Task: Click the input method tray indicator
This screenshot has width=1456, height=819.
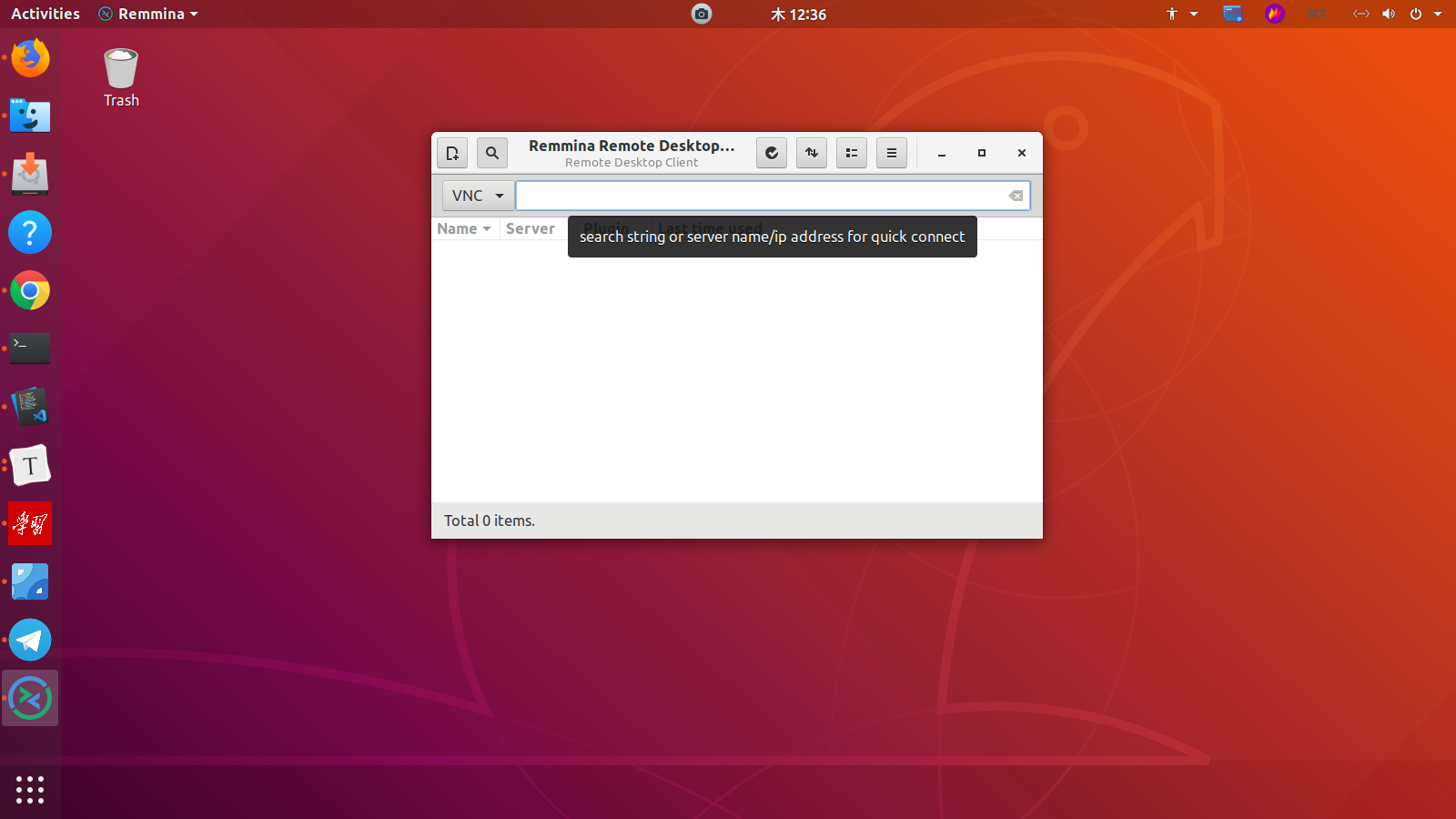Action: [1317, 14]
